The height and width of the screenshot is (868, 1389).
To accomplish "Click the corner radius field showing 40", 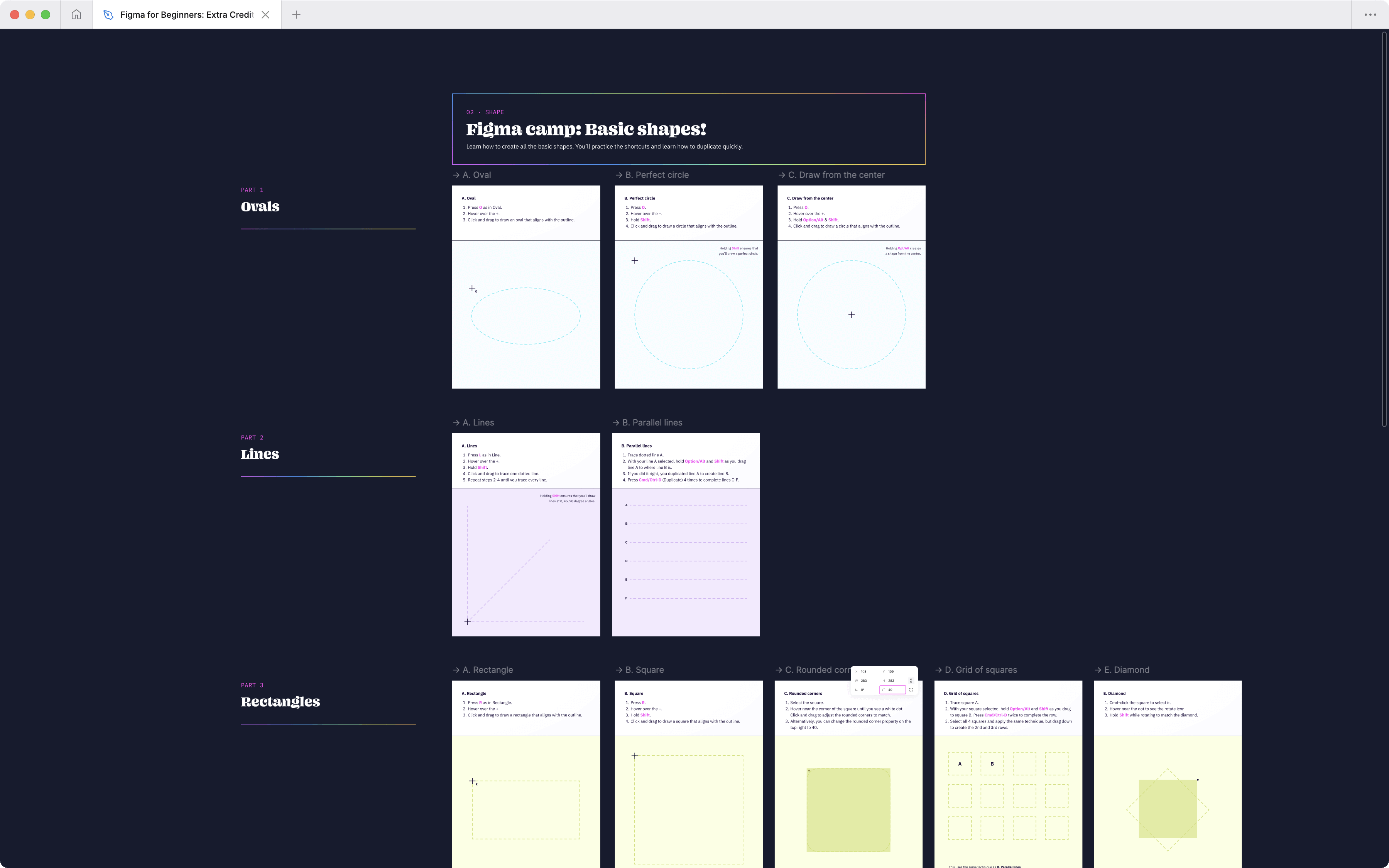I will click(x=892, y=689).
